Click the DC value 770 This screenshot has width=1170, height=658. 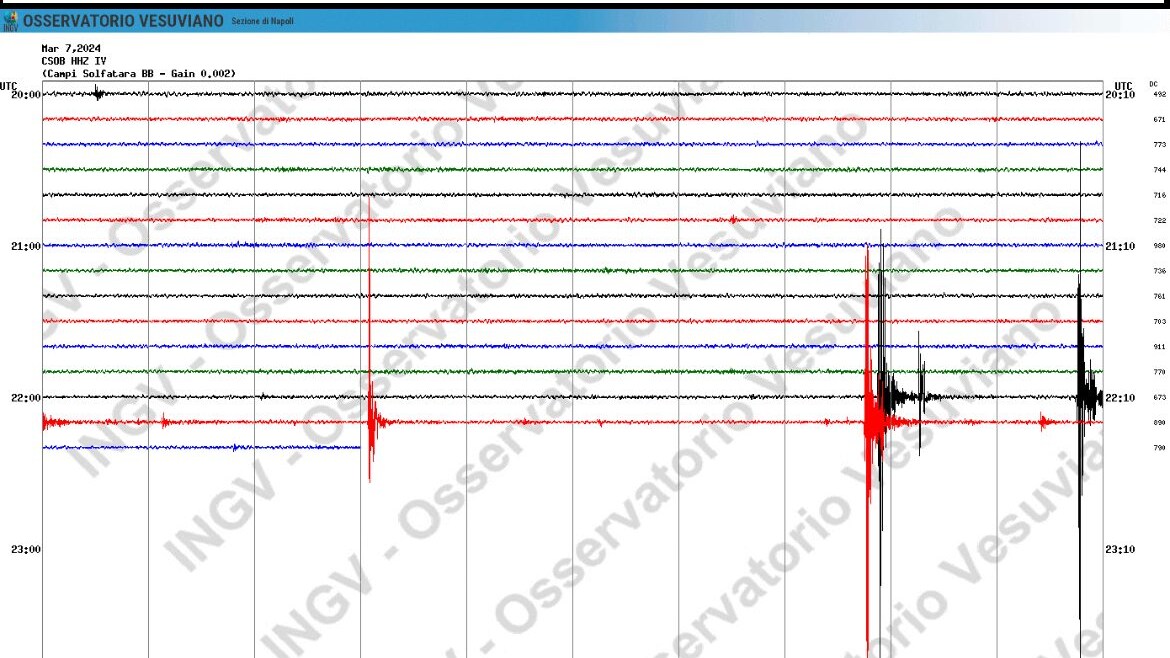coord(1160,372)
